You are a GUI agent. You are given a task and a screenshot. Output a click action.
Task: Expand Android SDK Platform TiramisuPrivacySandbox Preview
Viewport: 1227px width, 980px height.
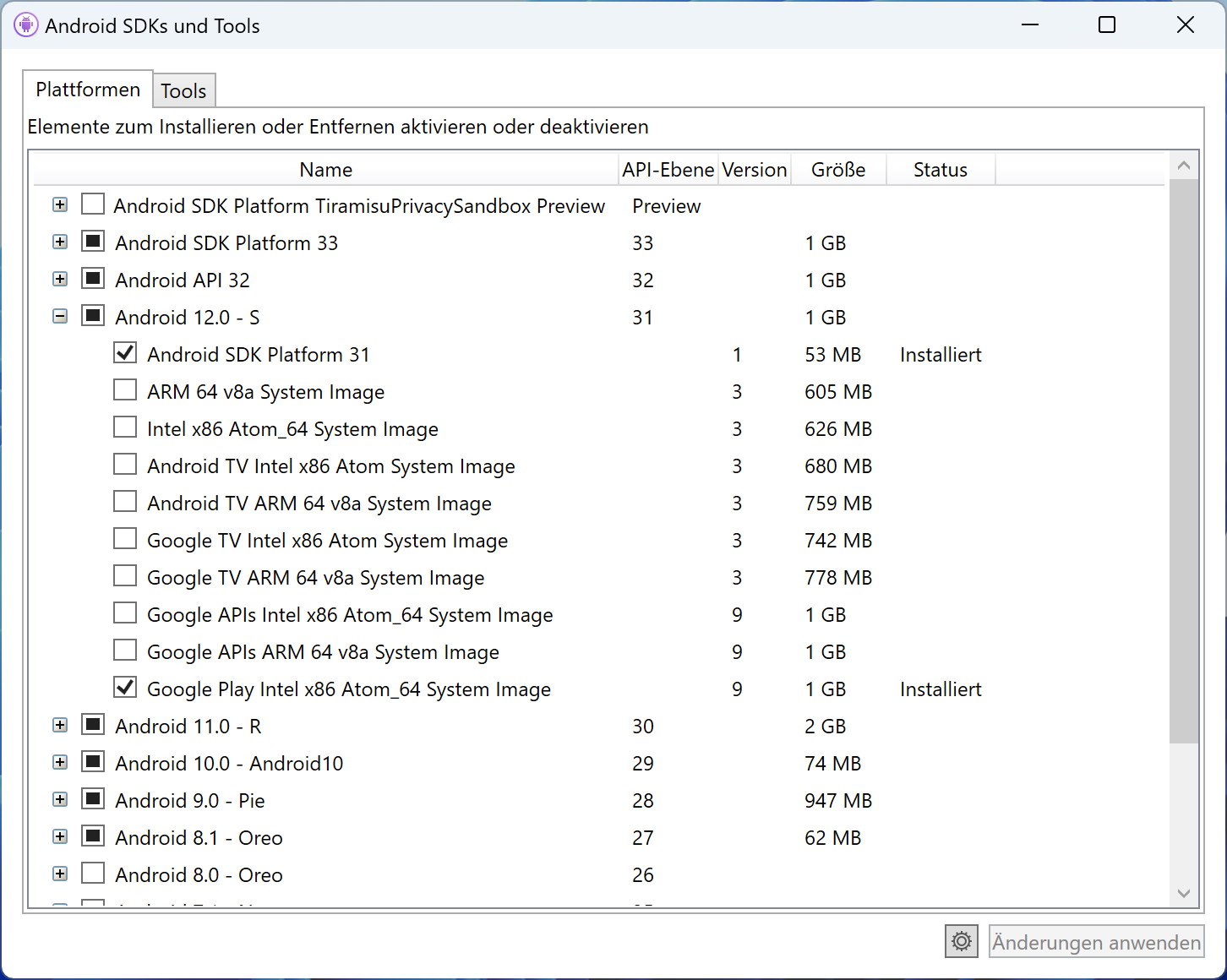pyautogui.click(x=60, y=204)
